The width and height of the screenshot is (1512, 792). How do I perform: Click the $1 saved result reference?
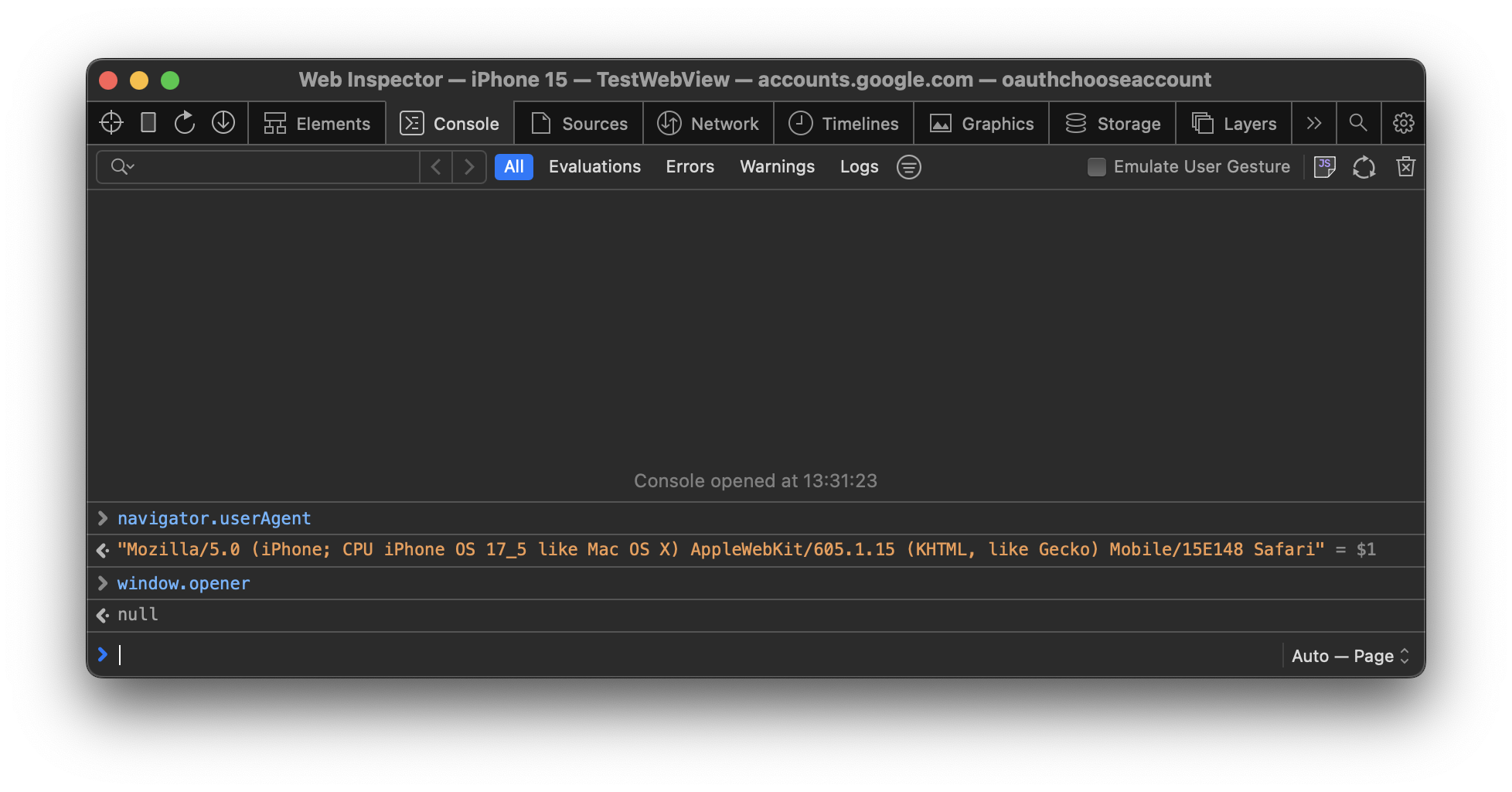click(x=1366, y=549)
